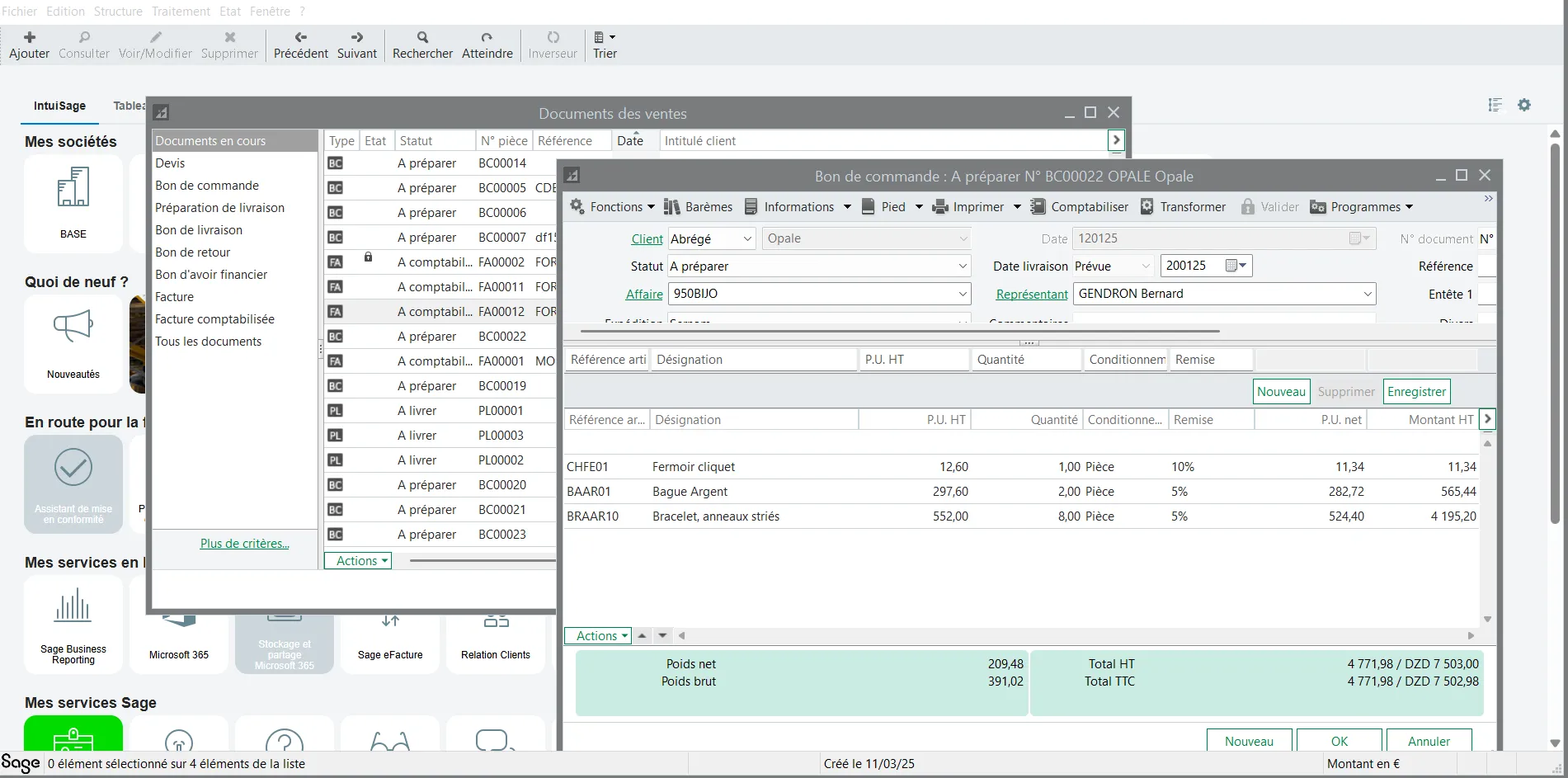This screenshot has height=778, width=1568.
Task: Click Imprimer printer icon
Action: pyautogui.click(x=940, y=207)
